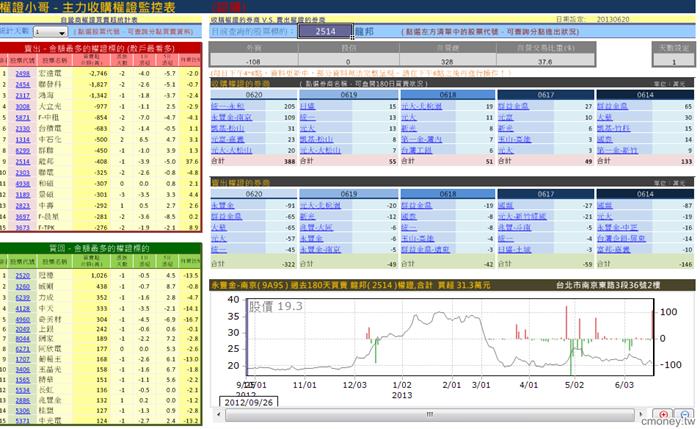
Task: Open the 0618 selling broker with value -19
Action: point(416,205)
